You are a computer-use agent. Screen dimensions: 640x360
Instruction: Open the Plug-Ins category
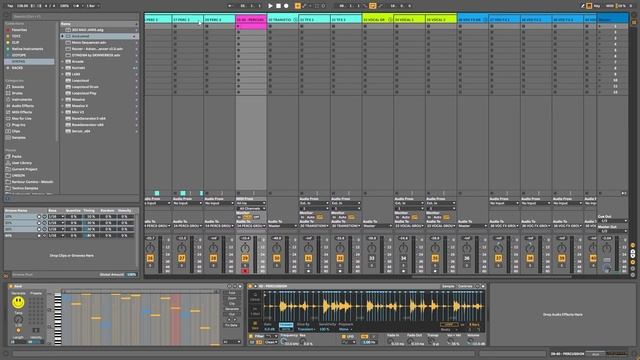(18, 125)
